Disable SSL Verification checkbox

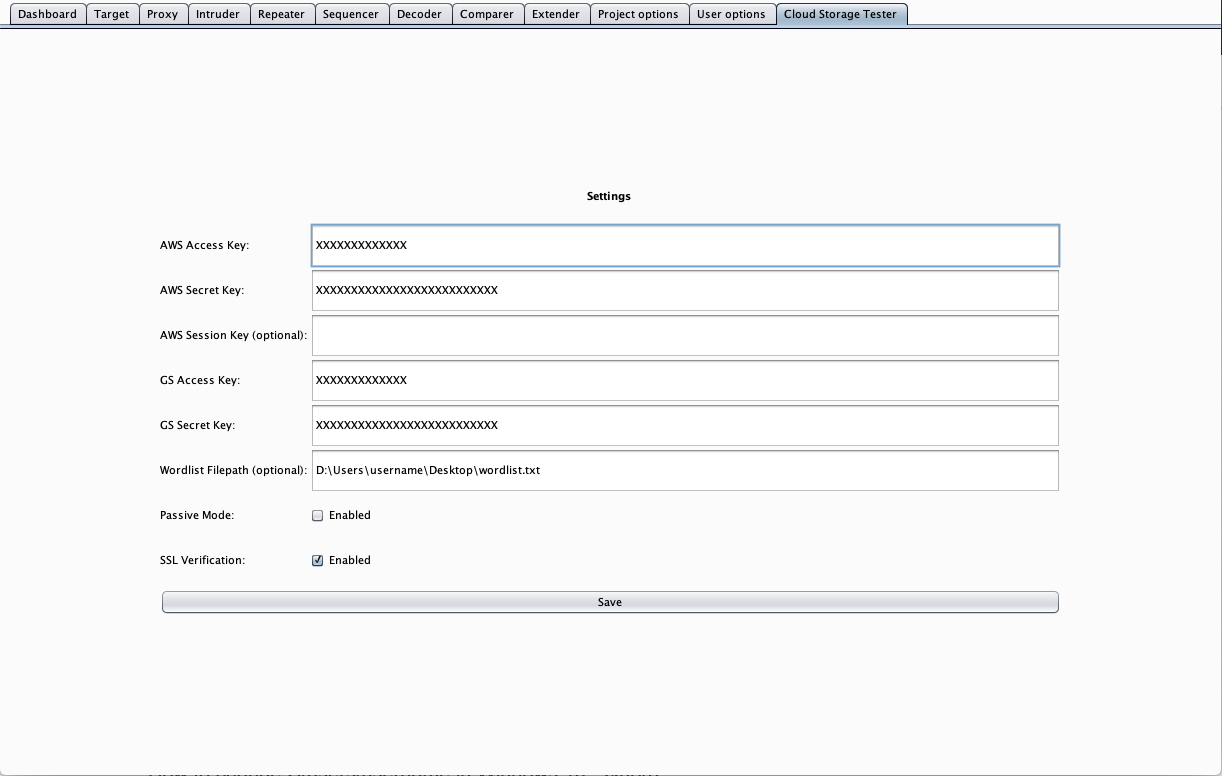click(x=318, y=561)
